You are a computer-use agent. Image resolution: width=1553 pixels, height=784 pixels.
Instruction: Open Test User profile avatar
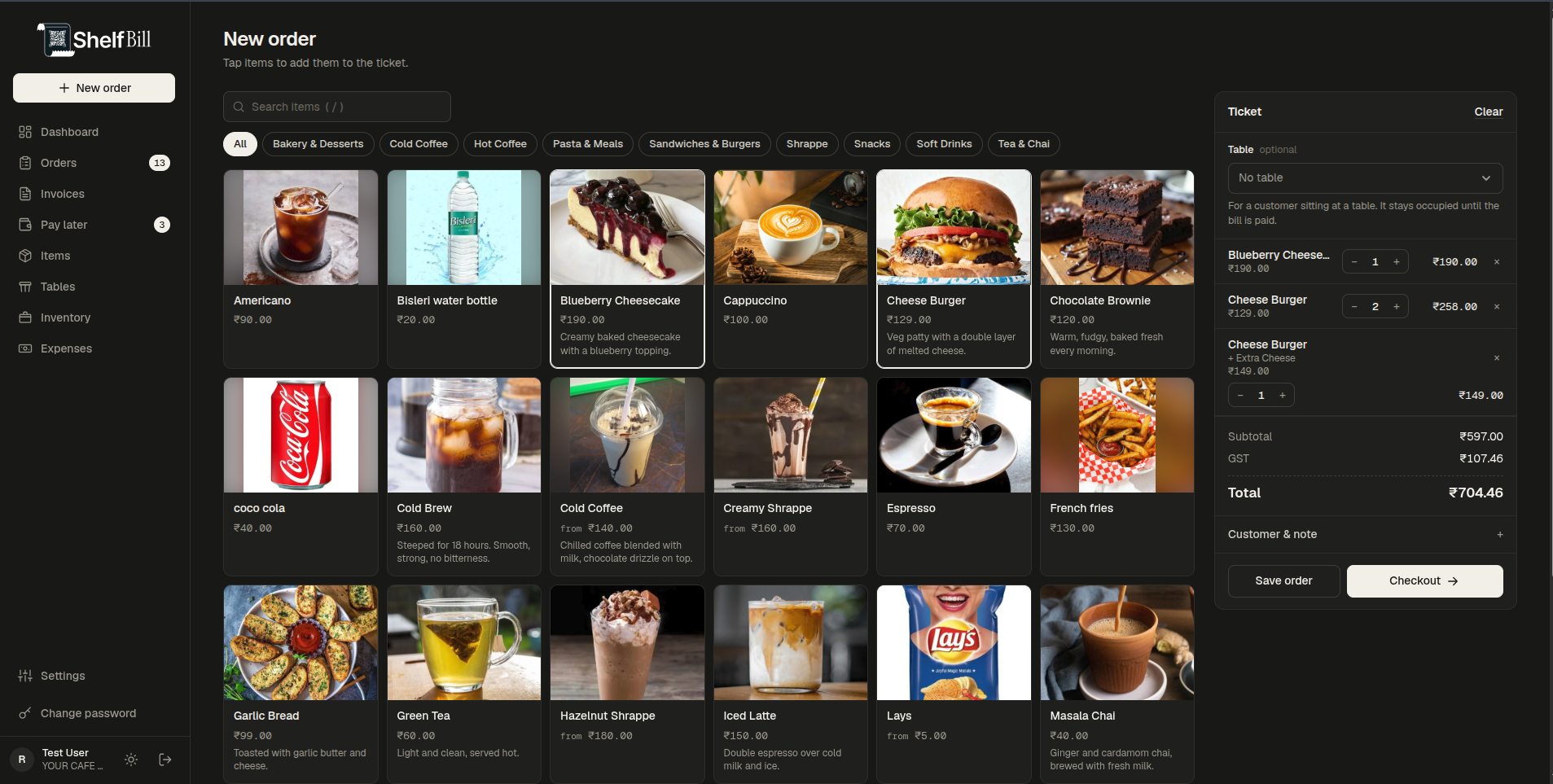tap(22, 760)
